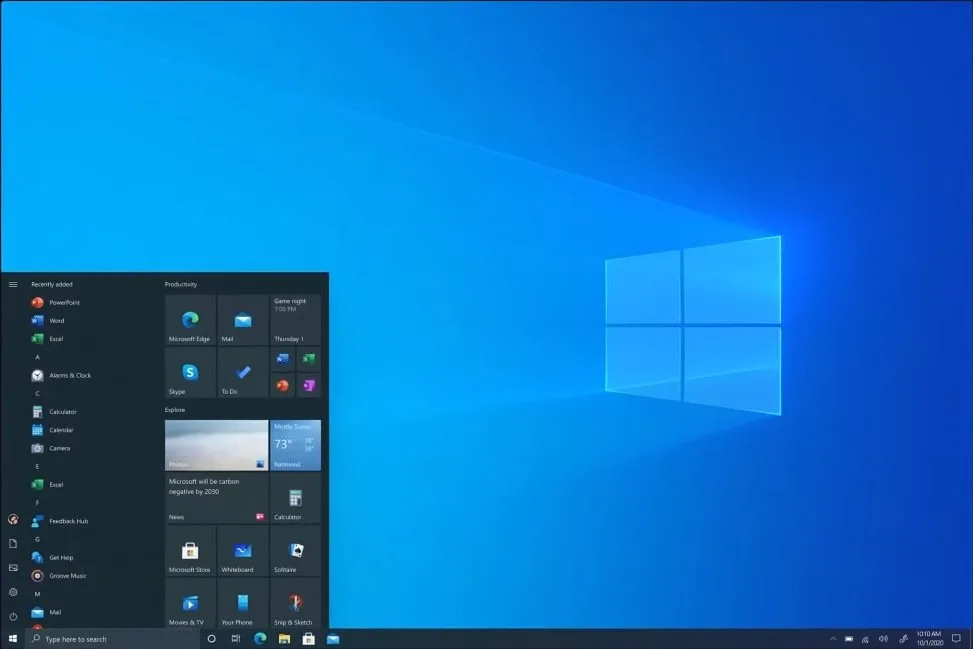Image resolution: width=973 pixels, height=649 pixels.
Task: Click the volume speaker tray icon
Action: click(x=884, y=639)
